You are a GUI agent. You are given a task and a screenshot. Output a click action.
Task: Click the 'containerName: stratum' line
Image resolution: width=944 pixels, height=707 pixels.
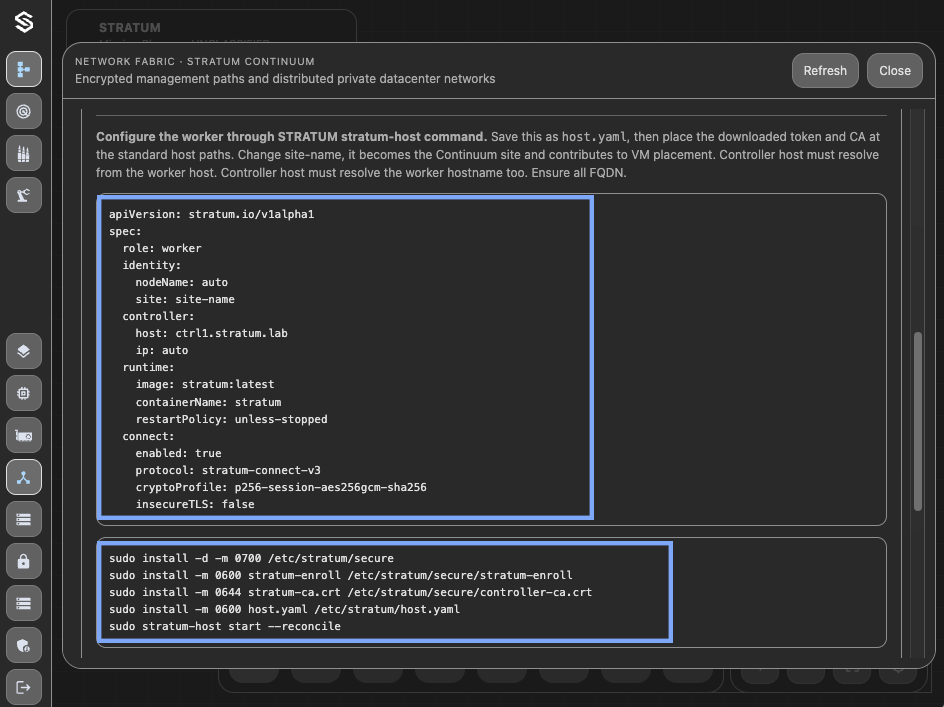(208, 402)
